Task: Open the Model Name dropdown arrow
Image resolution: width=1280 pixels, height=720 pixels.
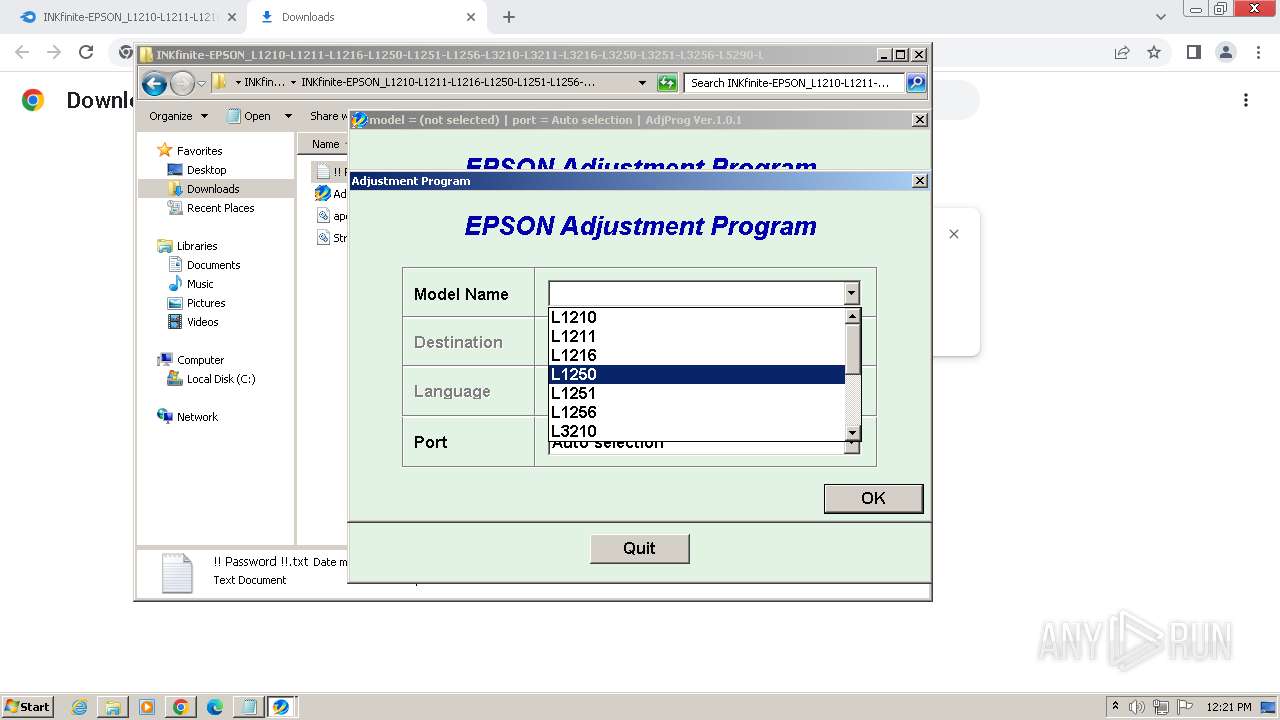Action: tap(851, 293)
